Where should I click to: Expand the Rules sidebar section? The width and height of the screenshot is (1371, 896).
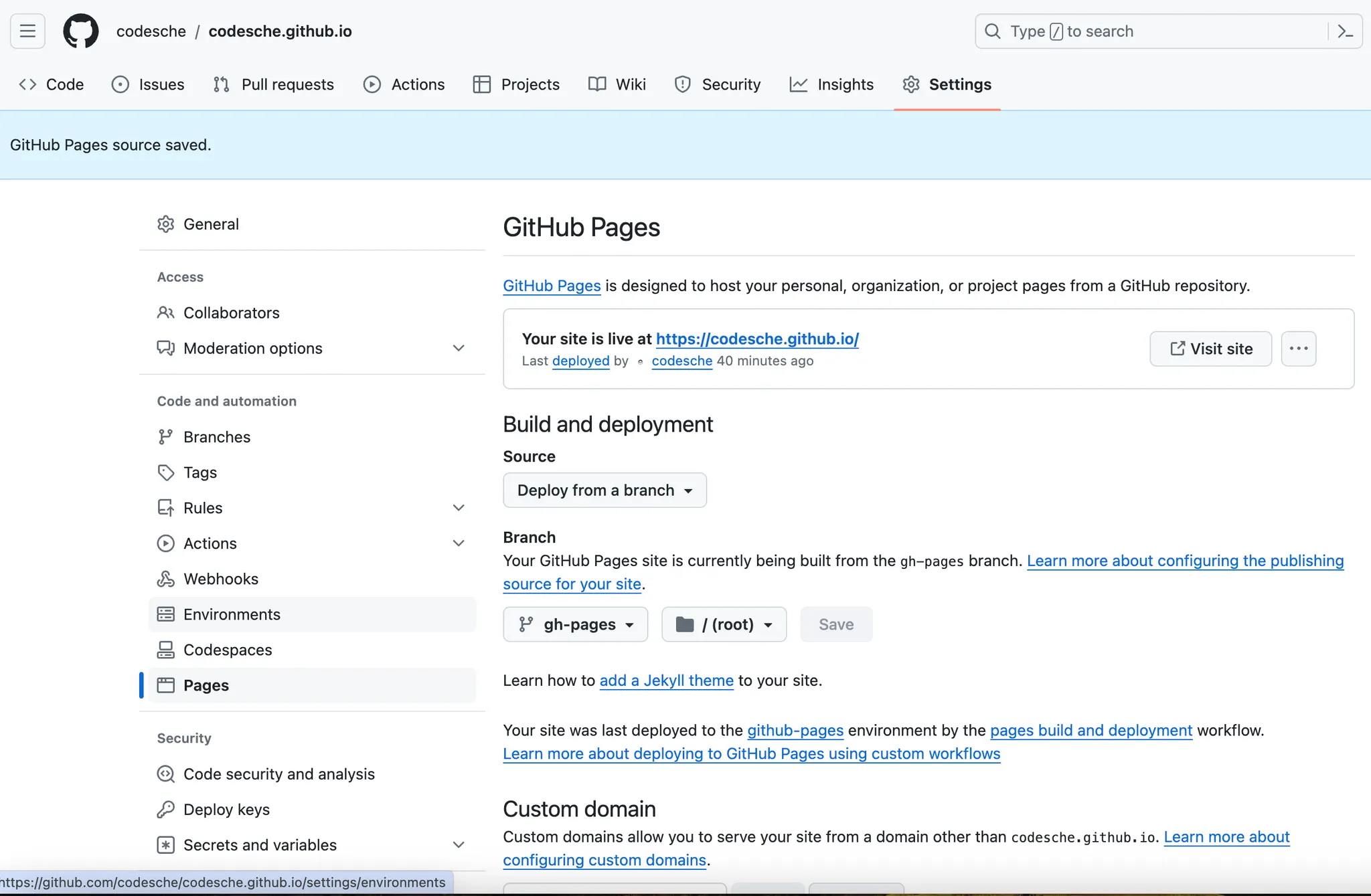[459, 508]
